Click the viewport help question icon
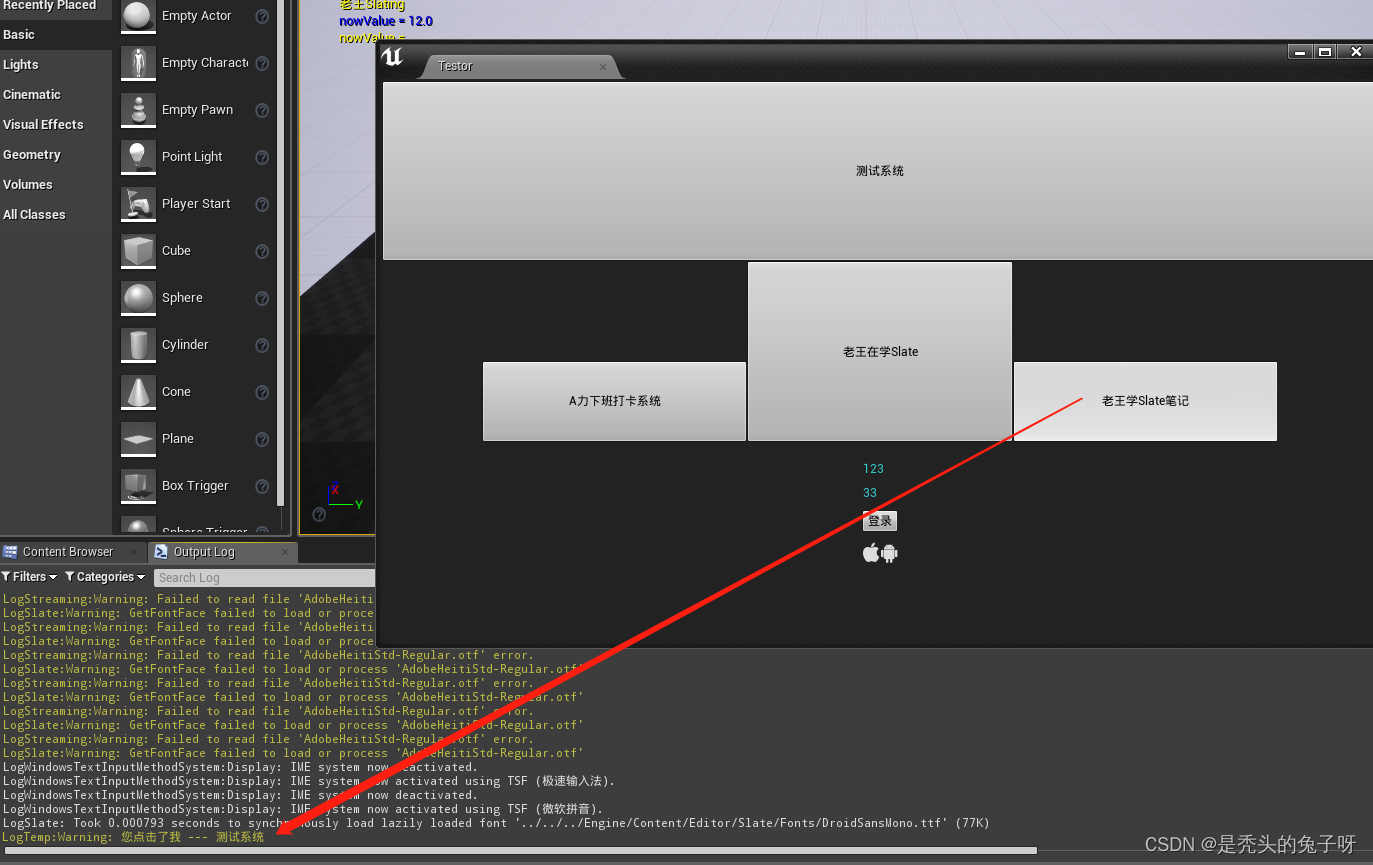Viewport: 1373px width, 865px height. (x=319, y=514)
